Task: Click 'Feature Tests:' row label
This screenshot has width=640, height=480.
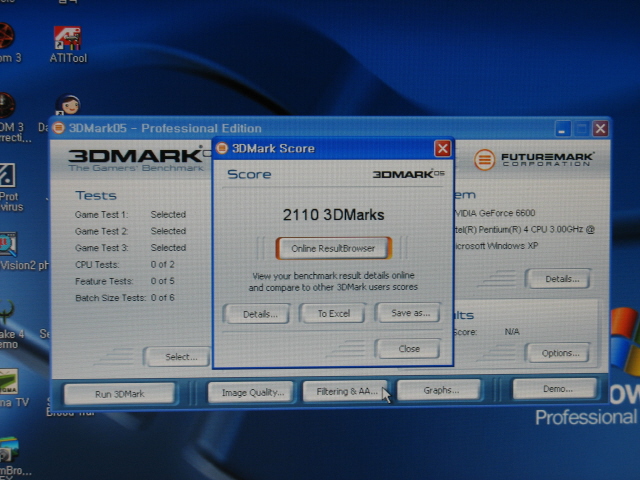Action: [104, 281]
